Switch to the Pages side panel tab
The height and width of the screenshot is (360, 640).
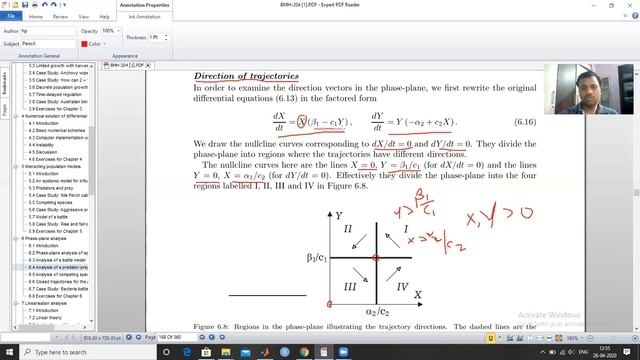[x=4, y=110]
